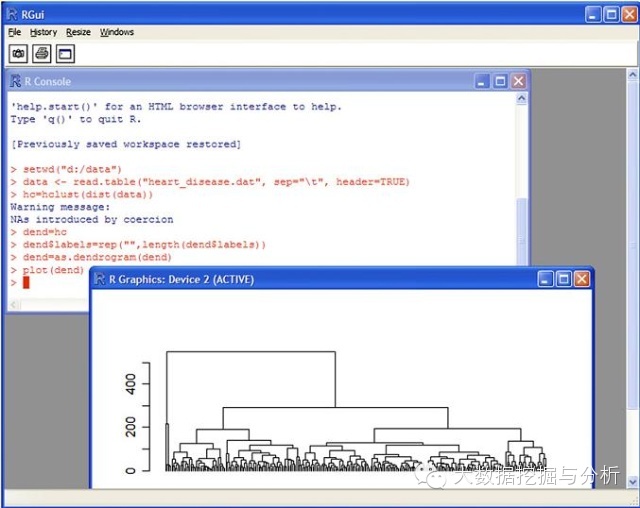Click the dend=hc command line
This screenshot has height=508, width=640.
click(x=39, y=232)
